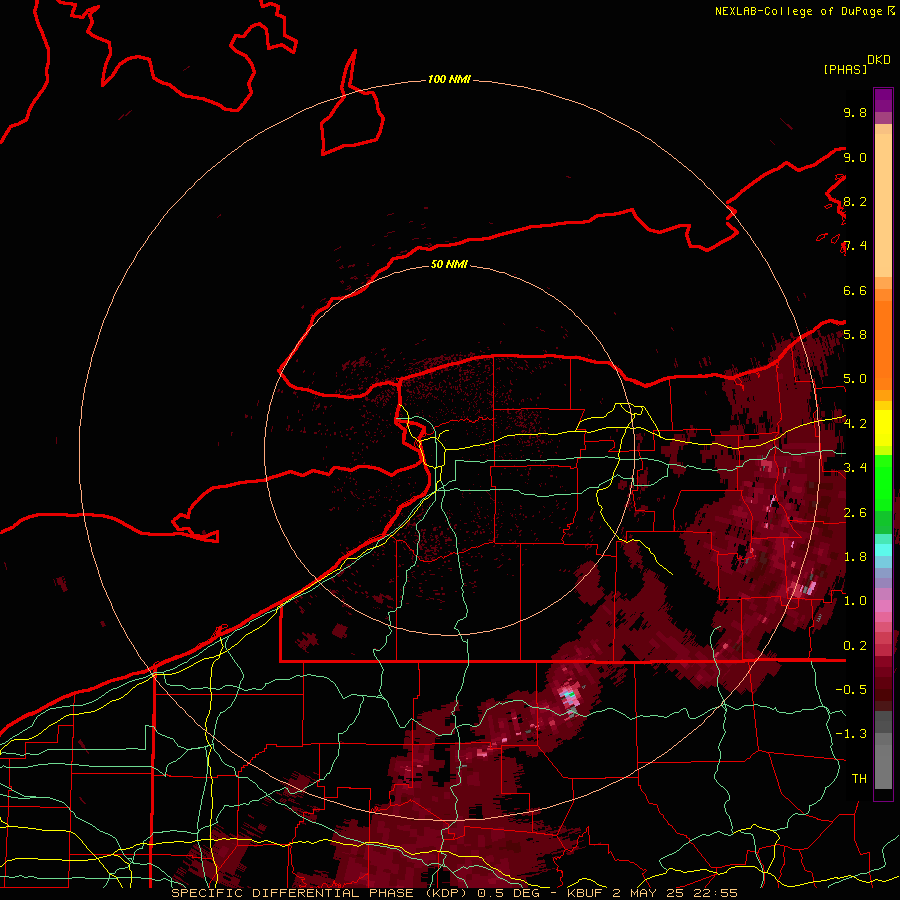Click the -0.5 legend value
This screenshot has height=900, width=900.
point(851,690)
